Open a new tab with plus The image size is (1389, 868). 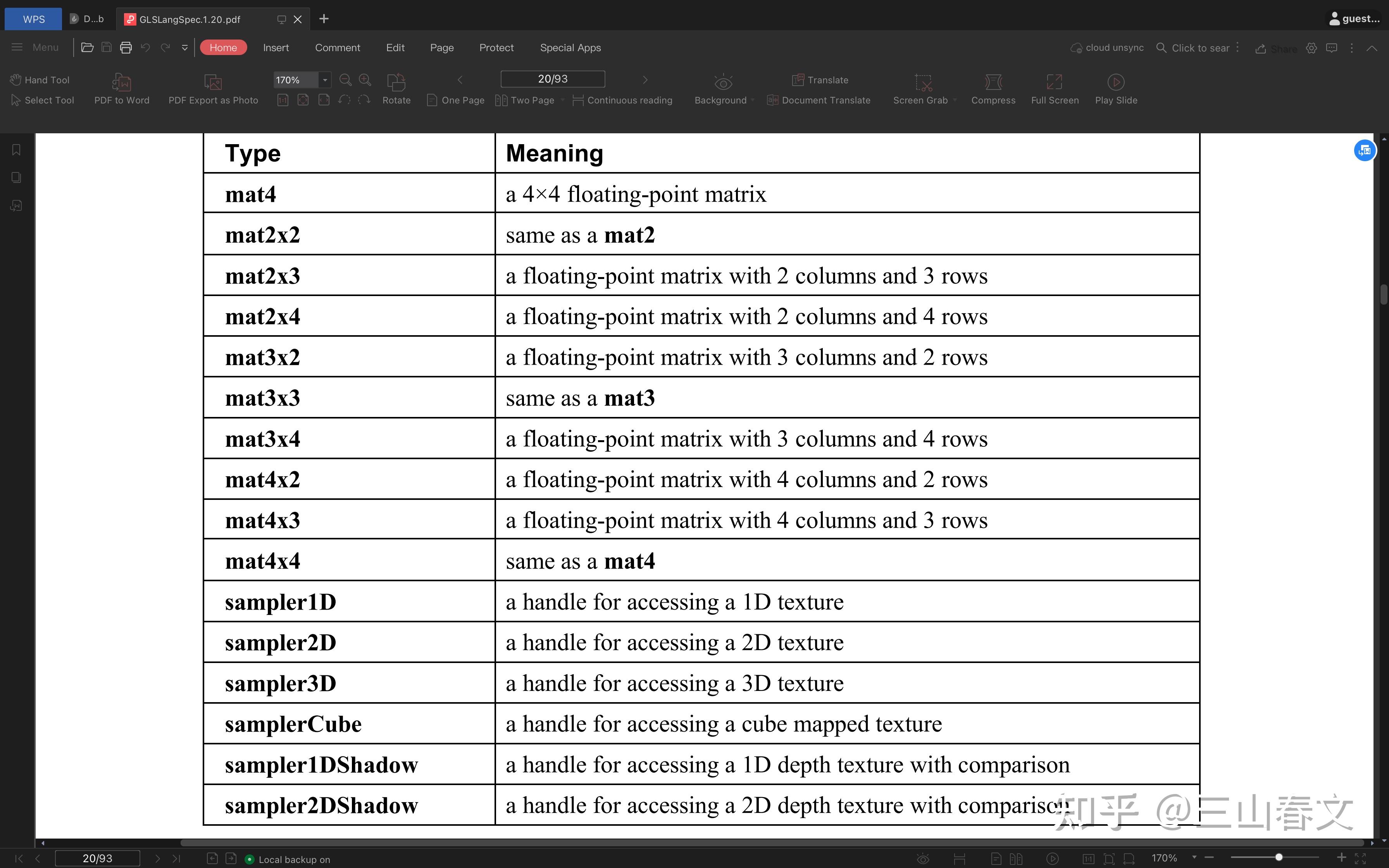[x=324, y=19]
